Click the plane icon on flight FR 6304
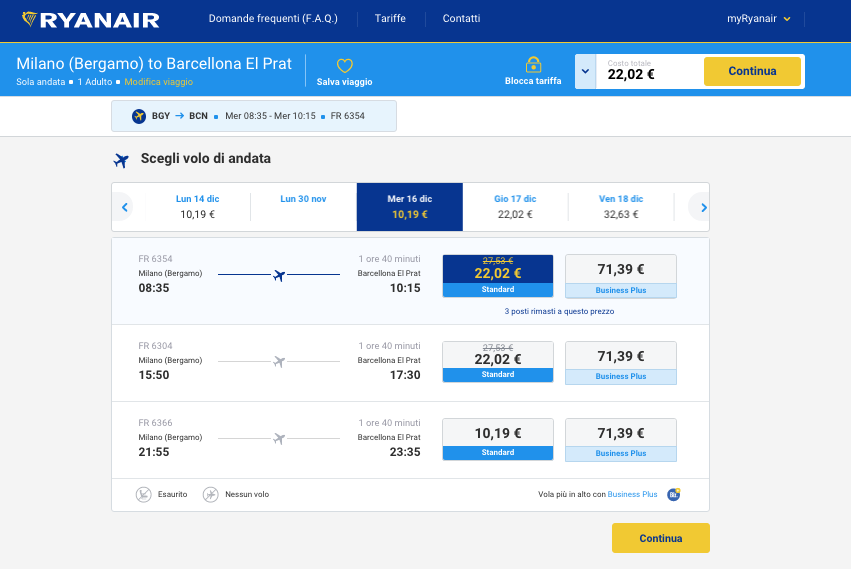Image resolution: width=851 pixels, height=569 pixels. [279, 362]
